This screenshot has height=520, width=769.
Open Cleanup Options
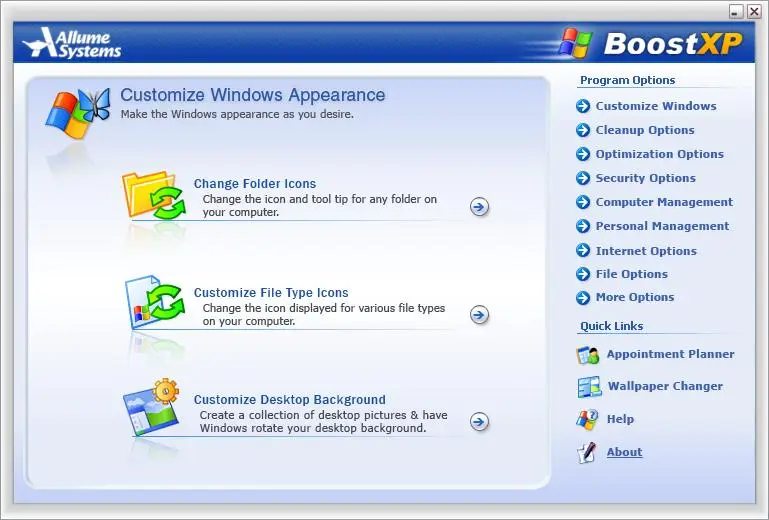point(645,130)
